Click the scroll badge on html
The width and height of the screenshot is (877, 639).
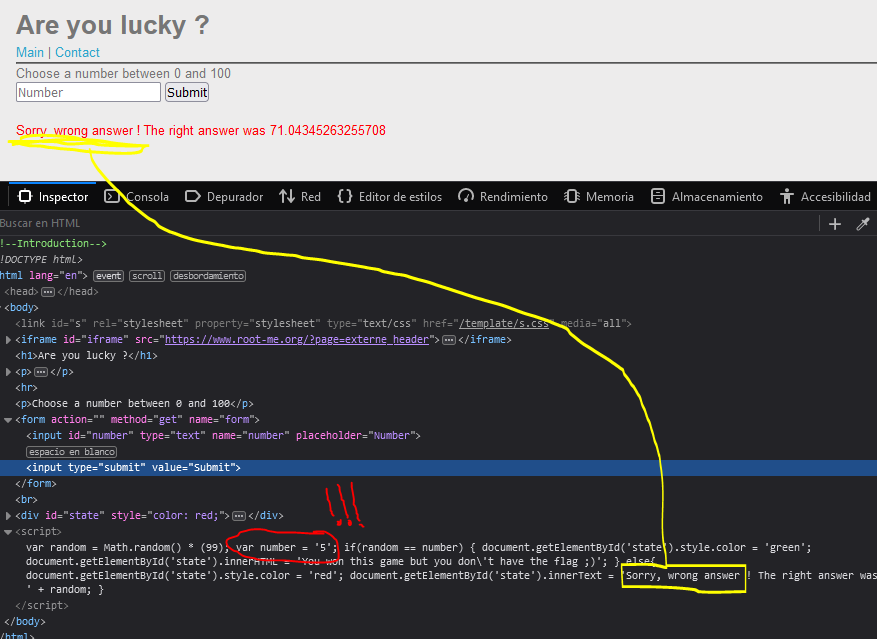147,276
